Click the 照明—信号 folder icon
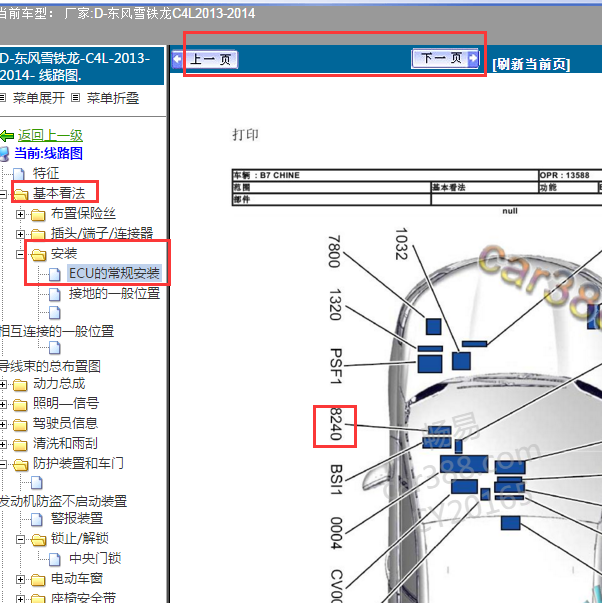The height and width of the screenshot is (603, 602). tap(20, 405)
